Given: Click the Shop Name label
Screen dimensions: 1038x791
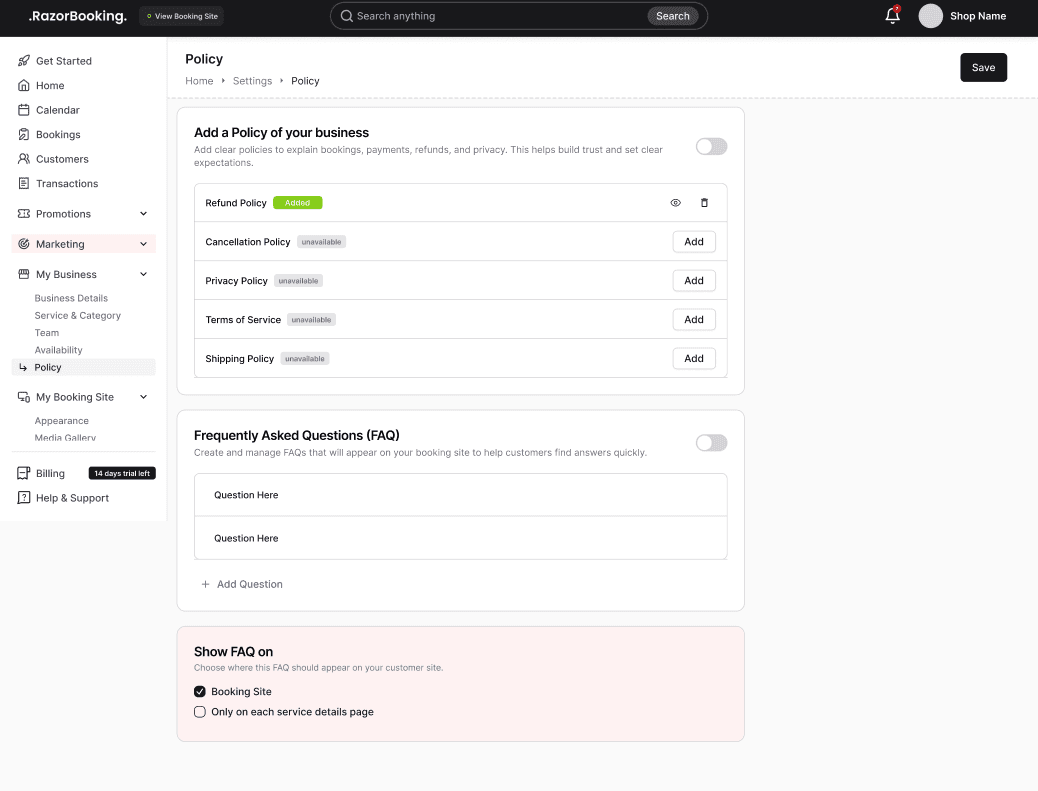Looking at the screenshot, I should coord(978,16).
